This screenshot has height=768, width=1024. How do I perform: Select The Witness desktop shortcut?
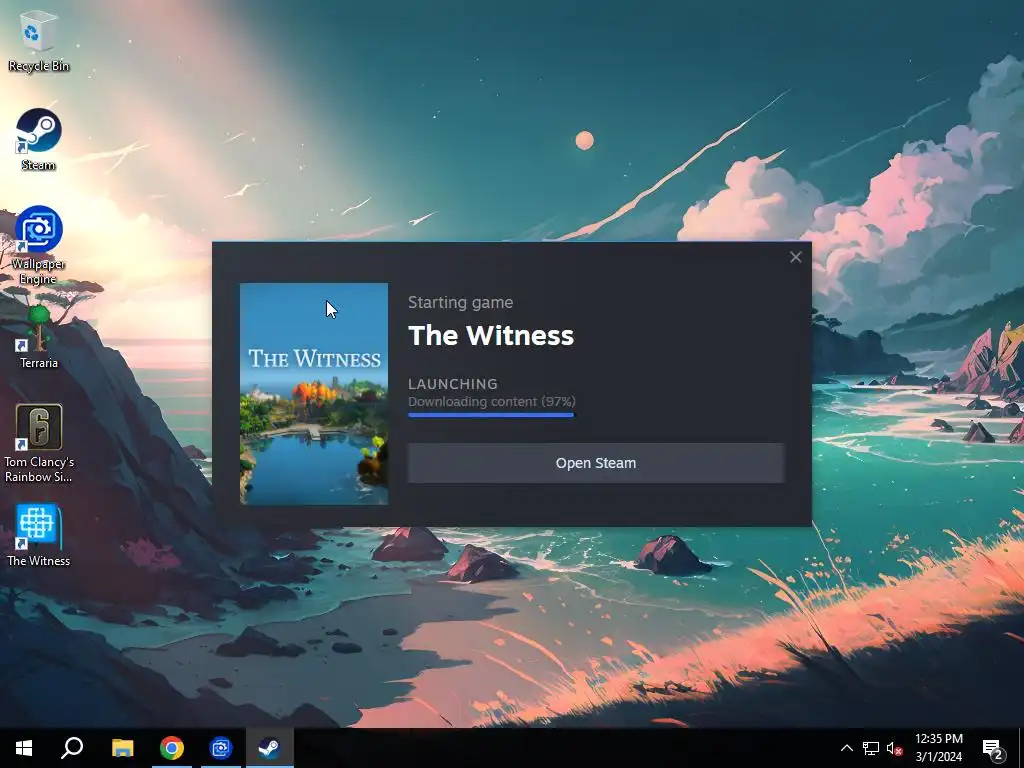pos(39,536)
